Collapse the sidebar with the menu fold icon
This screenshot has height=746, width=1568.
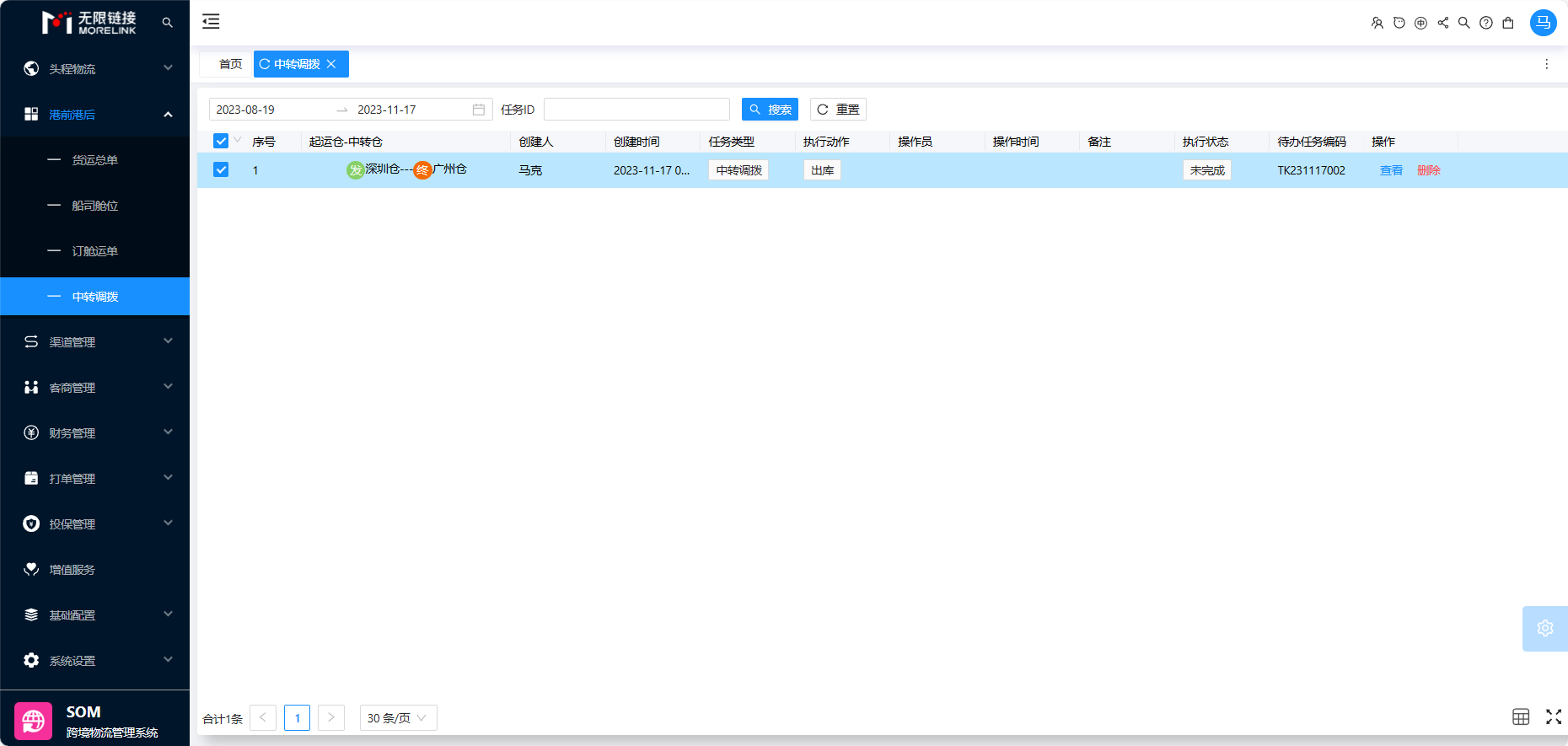211,22
